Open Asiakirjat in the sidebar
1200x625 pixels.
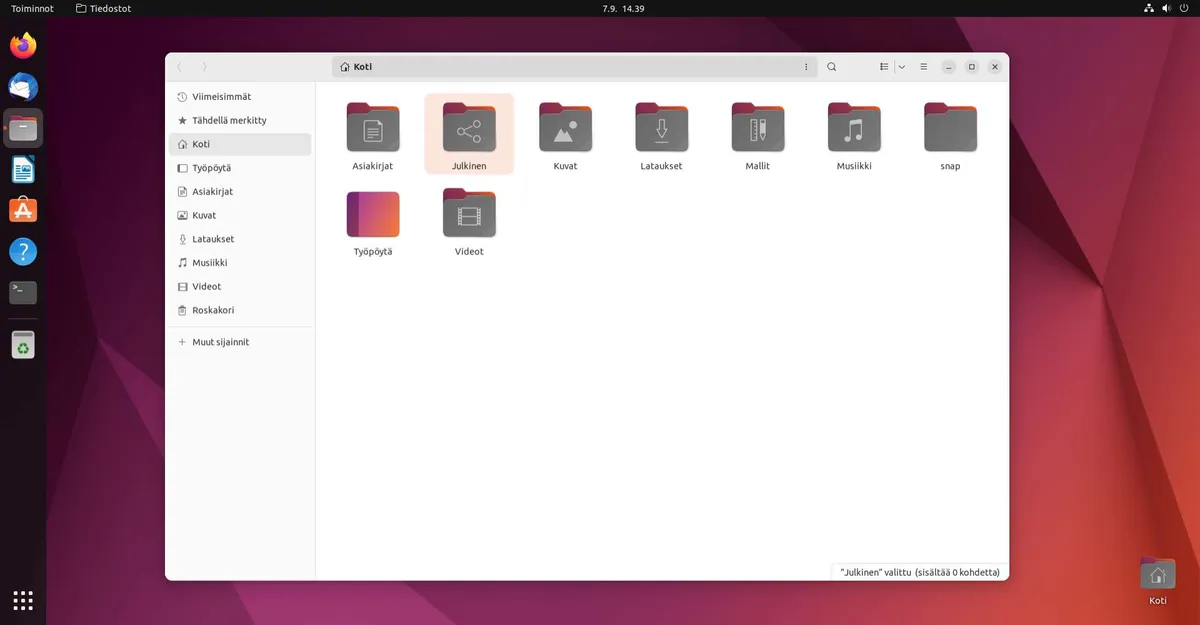click(240, 191)
